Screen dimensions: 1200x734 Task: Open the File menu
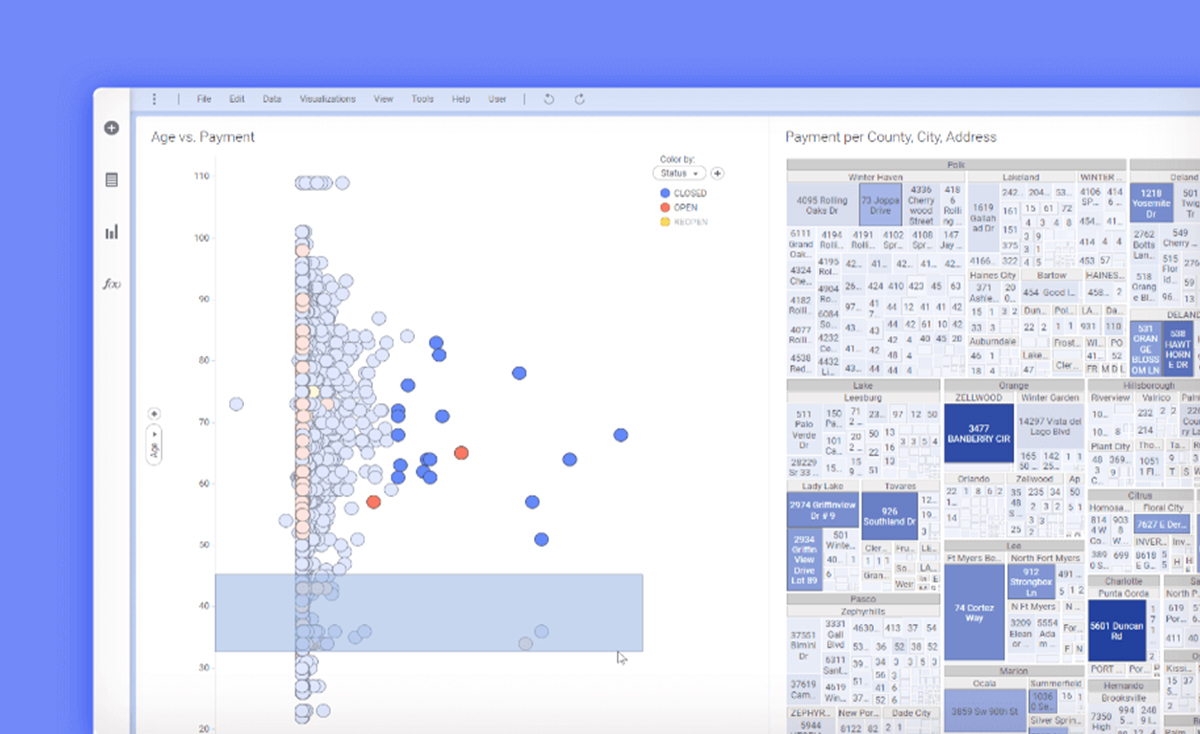[x=204, y=99]
